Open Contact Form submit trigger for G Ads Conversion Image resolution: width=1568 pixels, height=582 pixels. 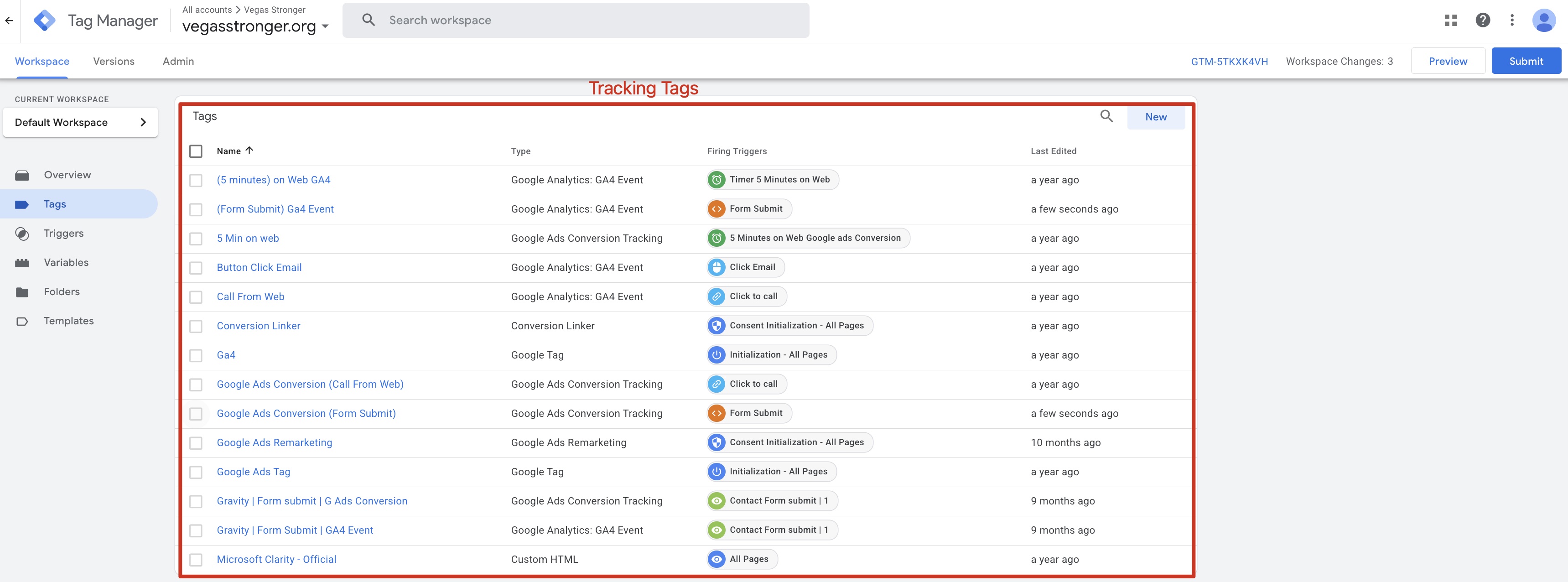[773, 501]
